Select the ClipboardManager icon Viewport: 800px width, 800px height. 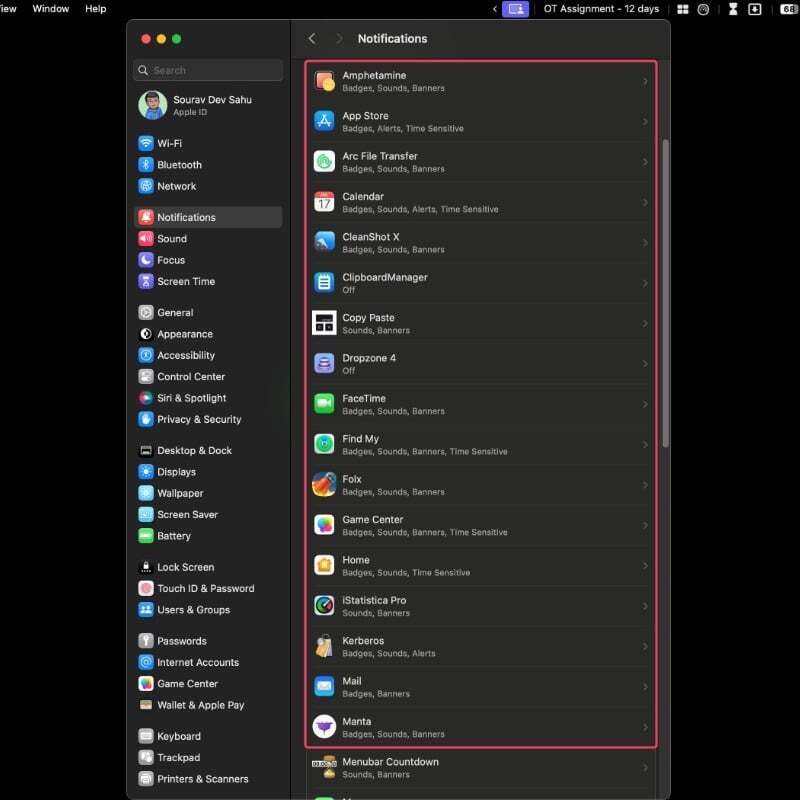point(324,283)
